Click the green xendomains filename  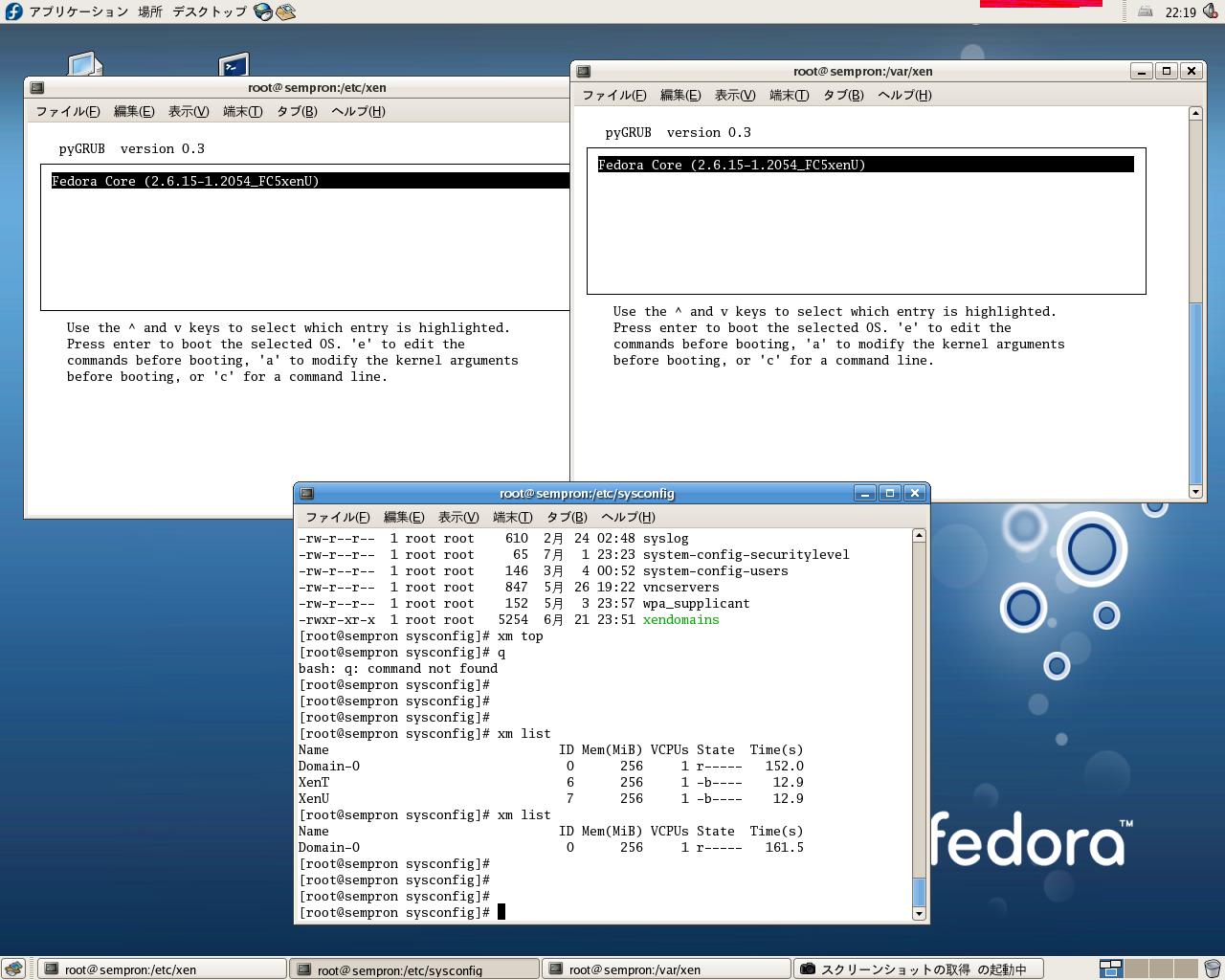pyautogui.click(x=680, y=620)
